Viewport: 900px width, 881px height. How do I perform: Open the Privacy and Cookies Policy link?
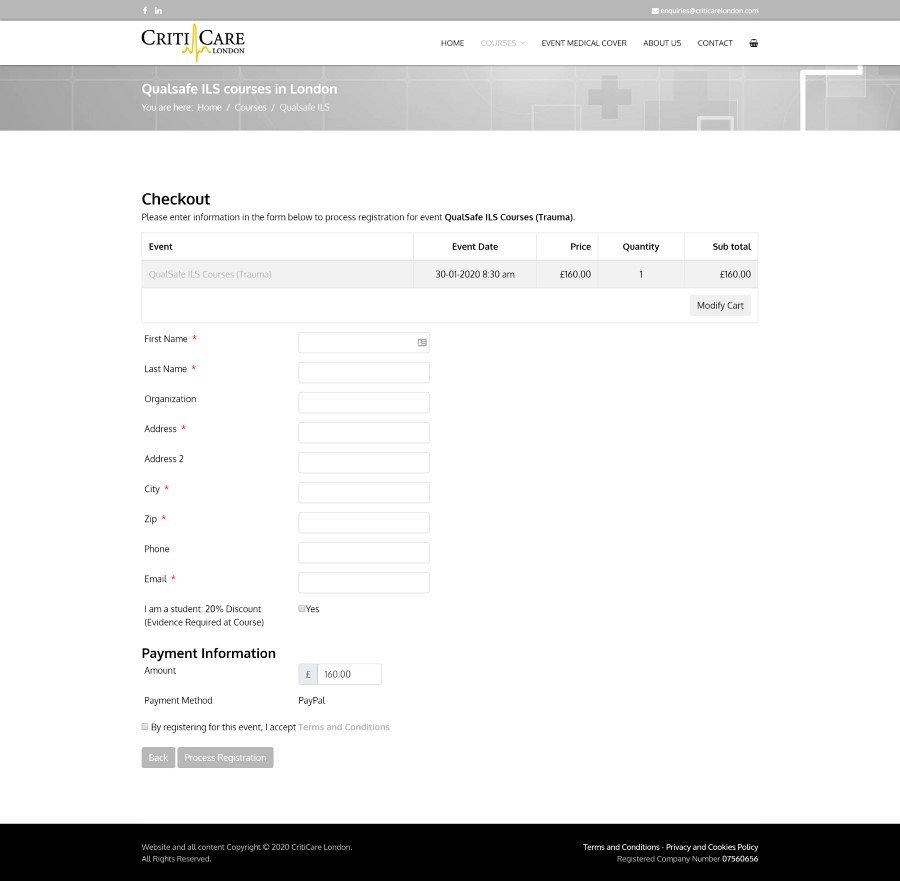click(x=712, y=847)
